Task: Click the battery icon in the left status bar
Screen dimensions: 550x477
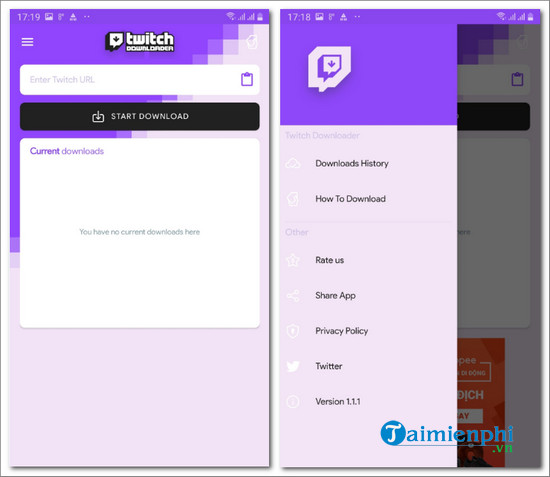Action: tap(260, 16)
